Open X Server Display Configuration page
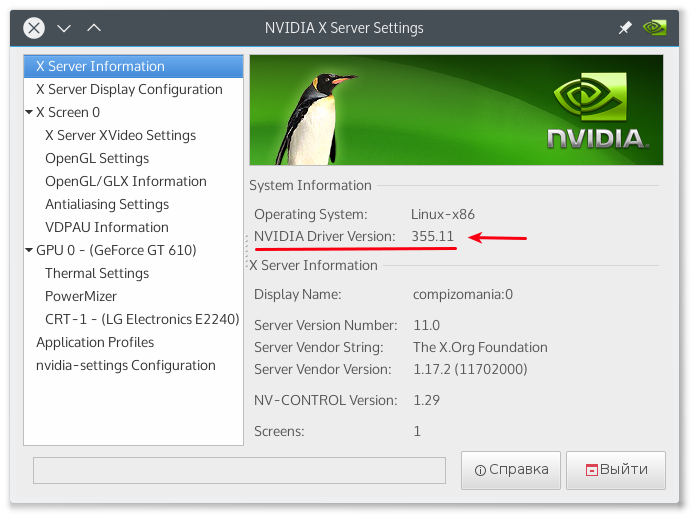695x519 pixels. (129, 90)
